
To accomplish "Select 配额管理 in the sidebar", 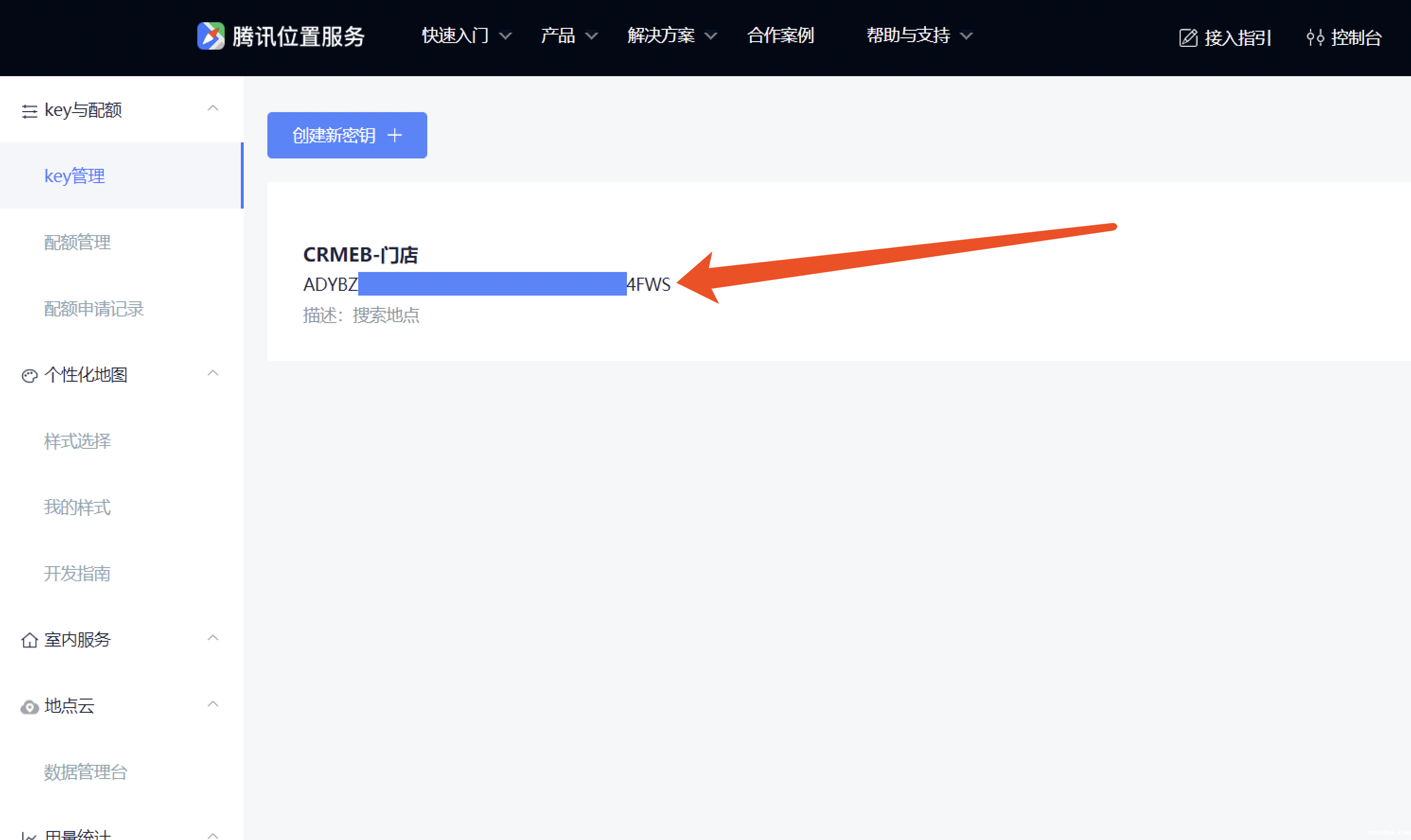I will 78,242.
